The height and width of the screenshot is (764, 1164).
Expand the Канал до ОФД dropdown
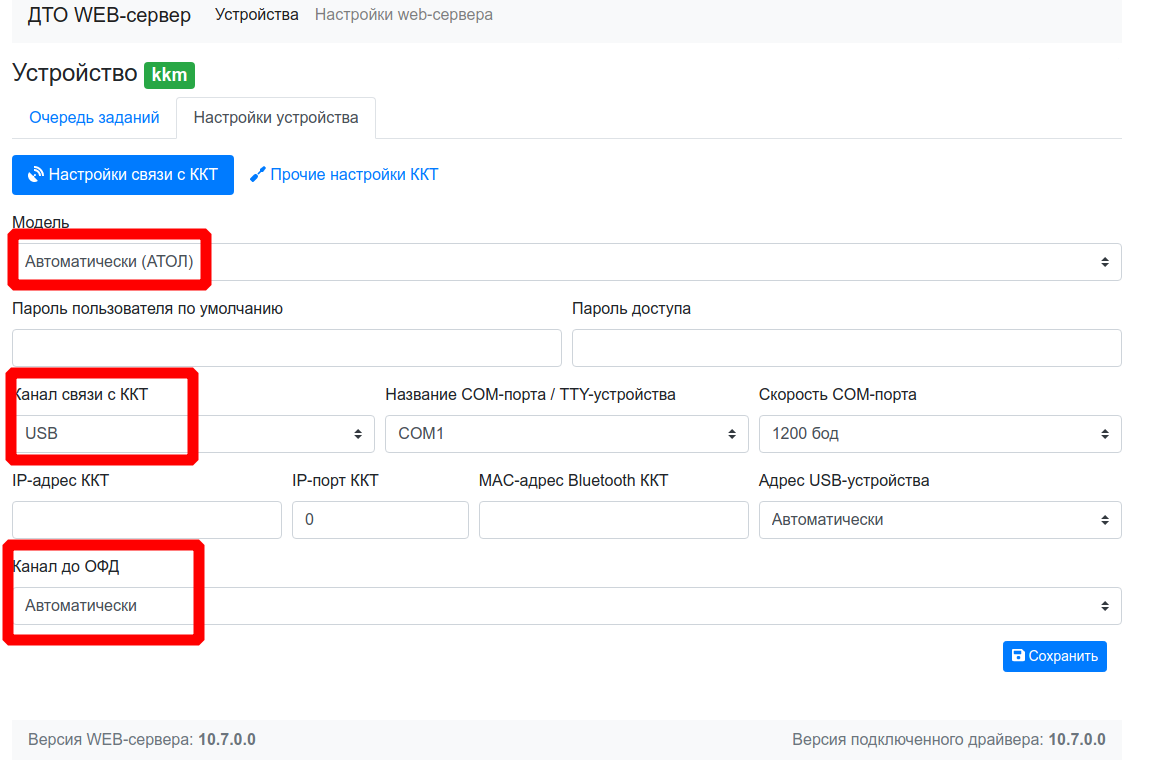click(x=566, y=606)
